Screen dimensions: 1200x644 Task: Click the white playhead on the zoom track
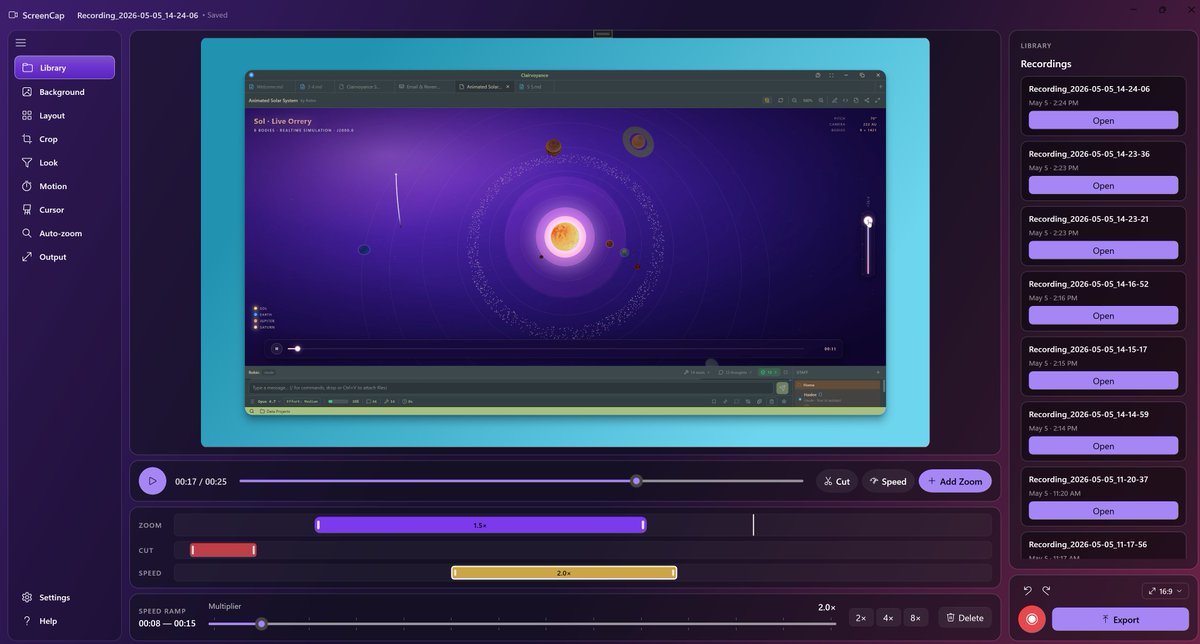pos(753,525)
